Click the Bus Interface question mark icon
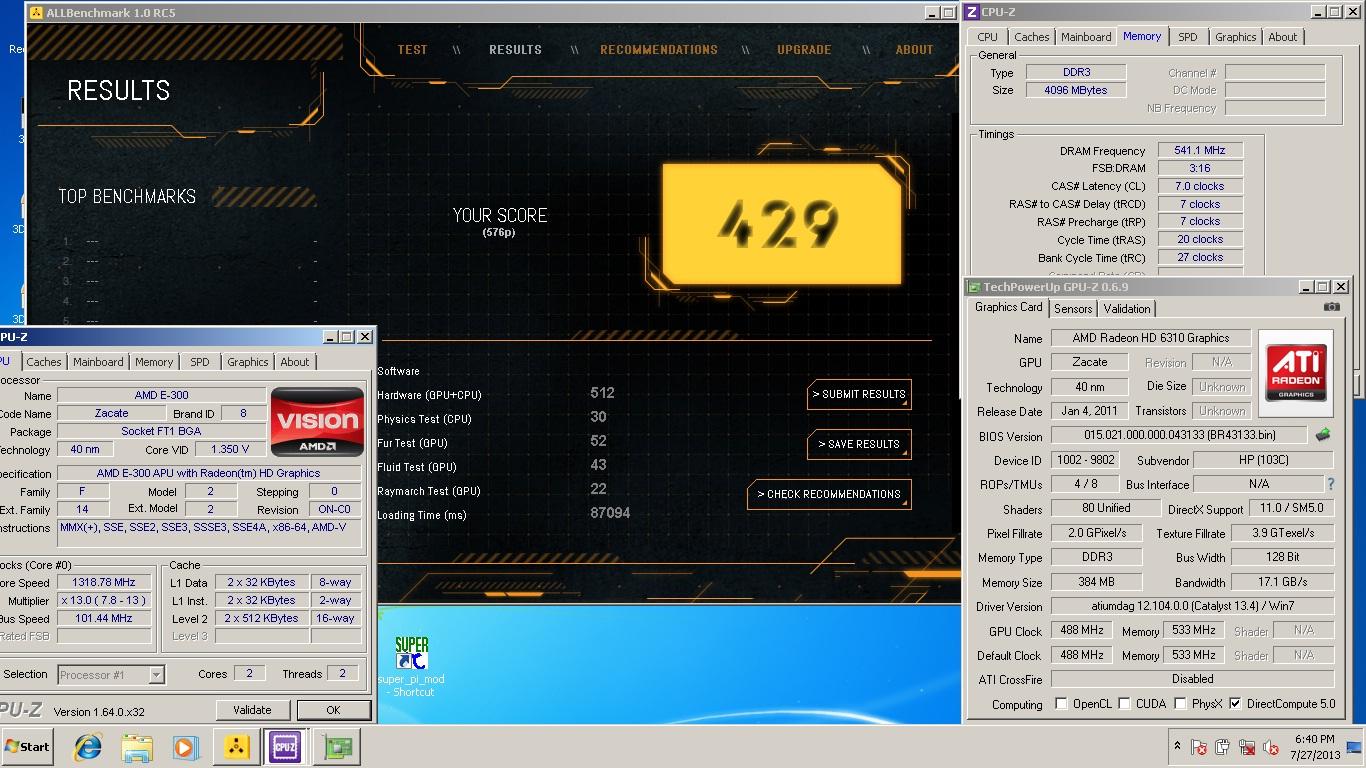1366x768 pixels. pos(1330,484)
